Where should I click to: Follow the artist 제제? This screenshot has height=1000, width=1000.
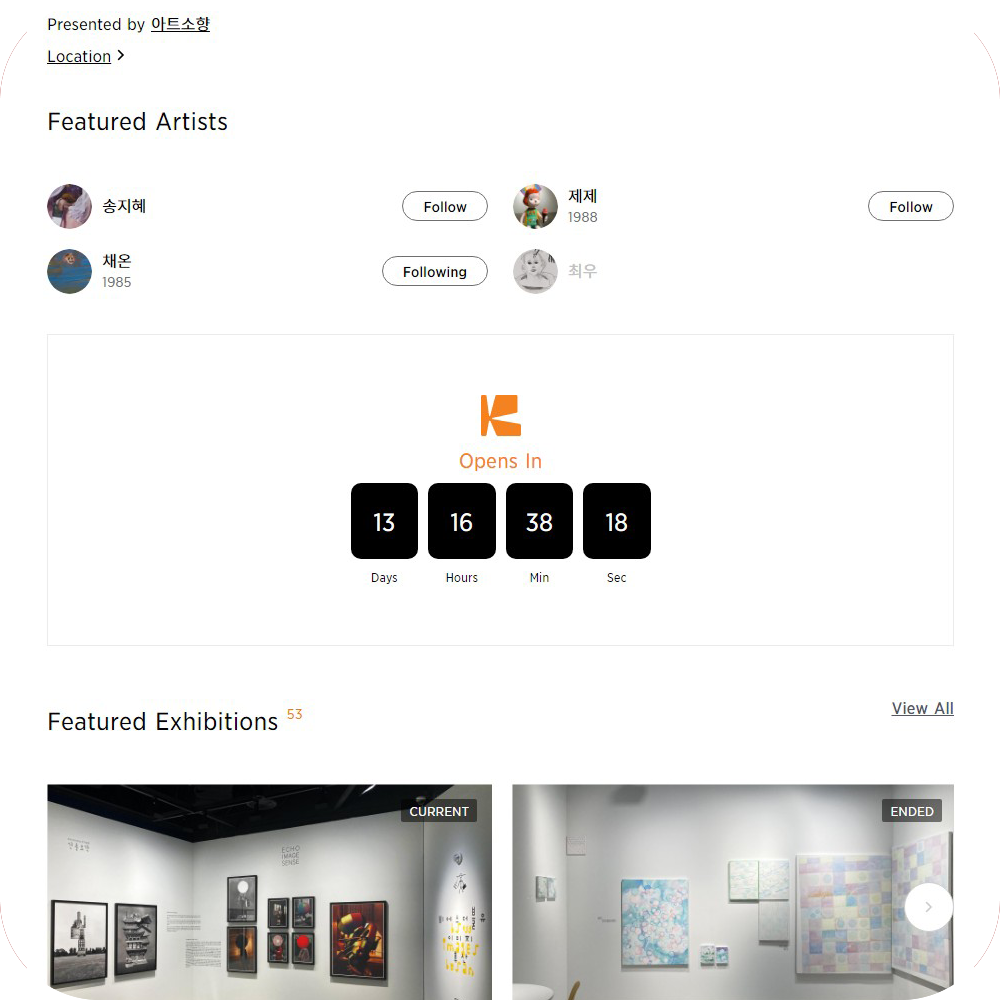(910, 206)
